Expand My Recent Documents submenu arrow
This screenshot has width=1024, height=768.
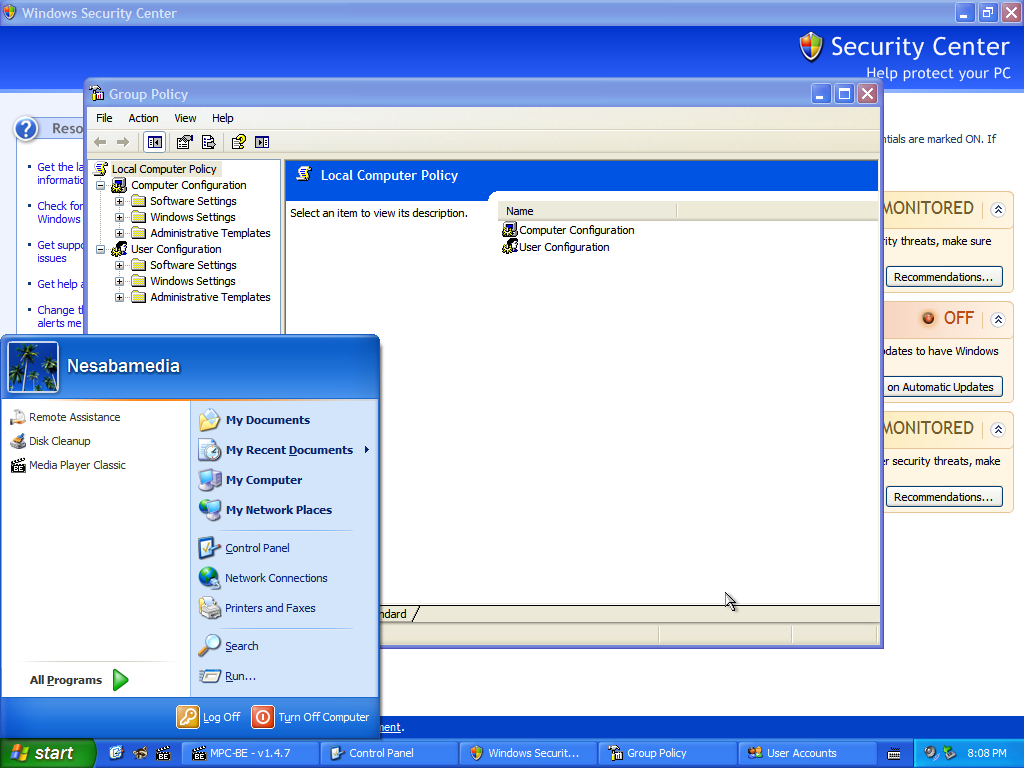pyautogui.click(x=367, y=450)
